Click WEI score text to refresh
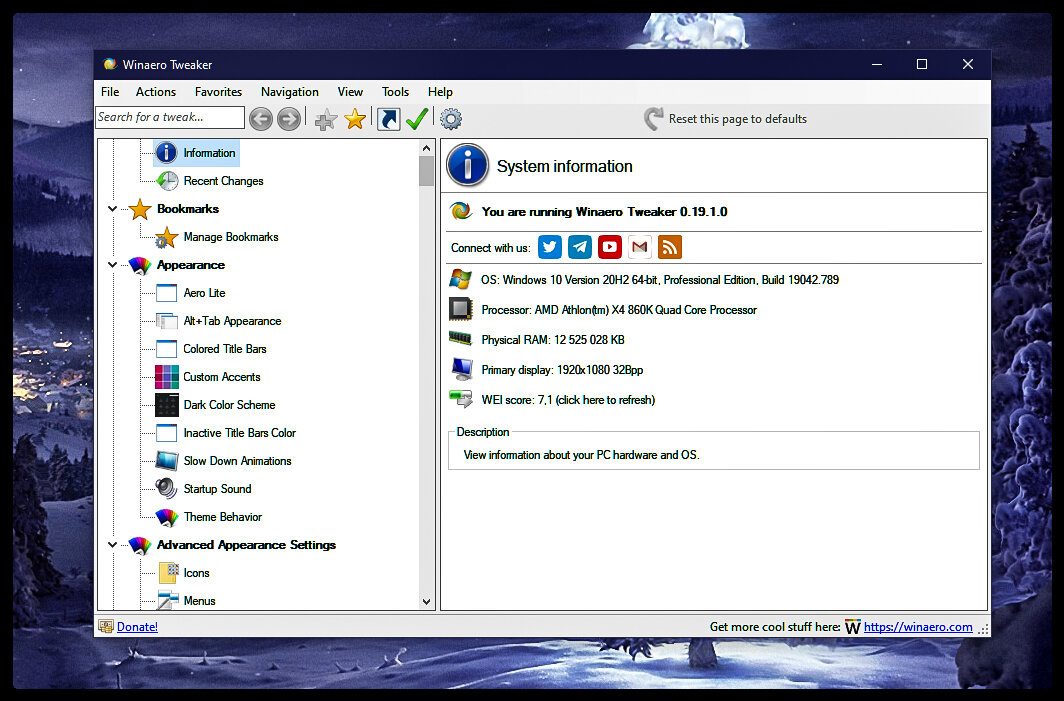 [569, 400]
